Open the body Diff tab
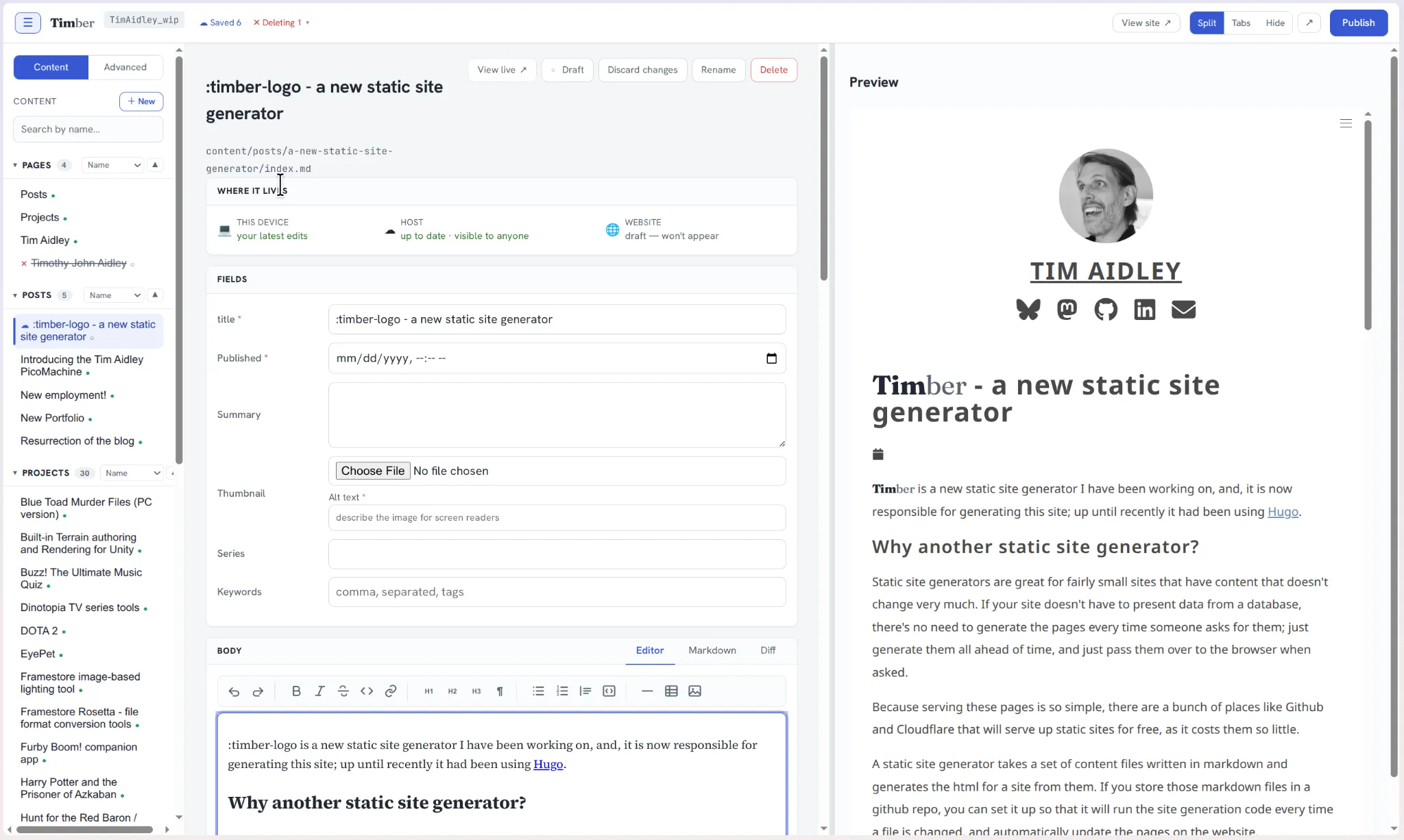1404x840 pixels. pos(768,650)
